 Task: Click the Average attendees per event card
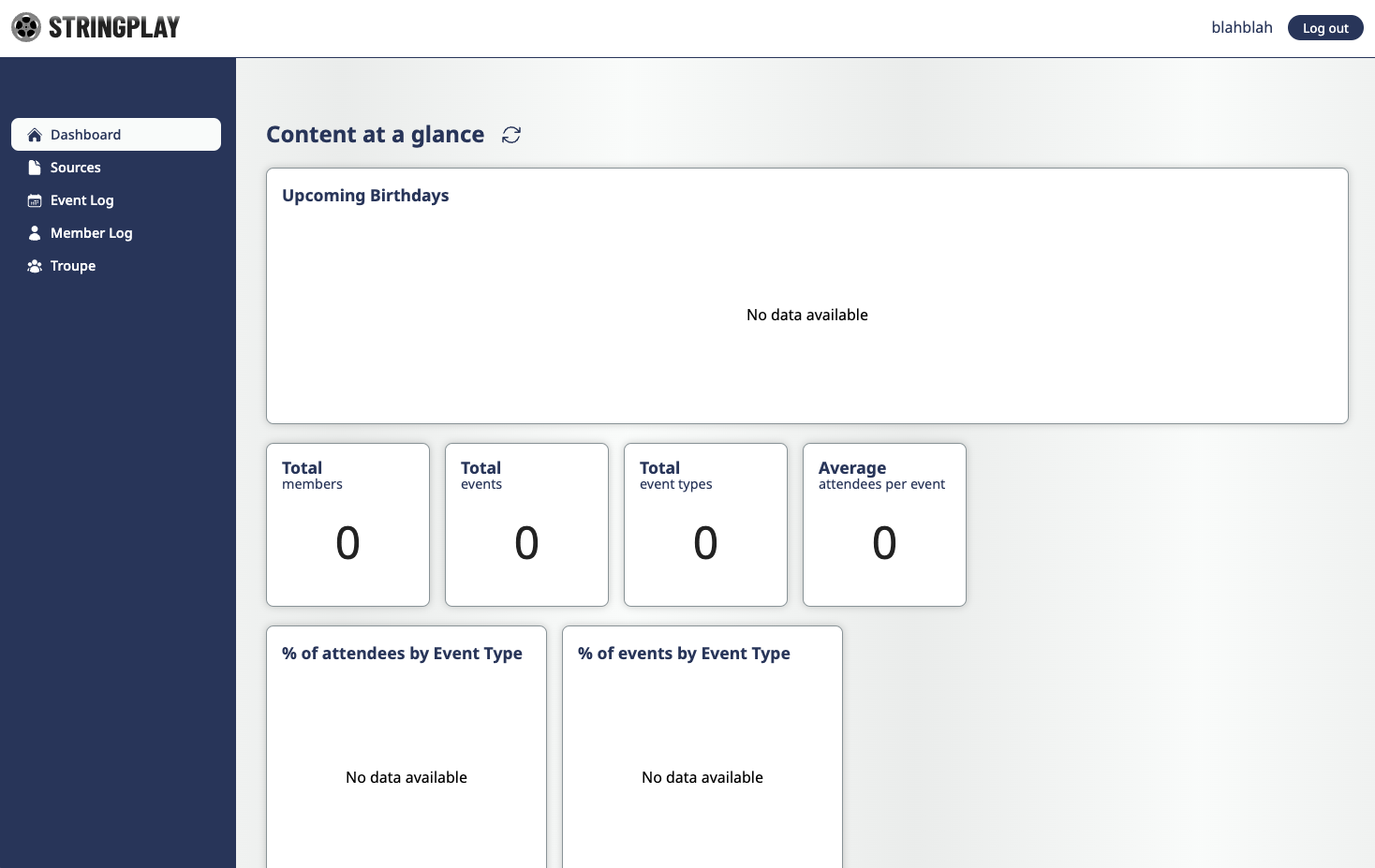884,524
